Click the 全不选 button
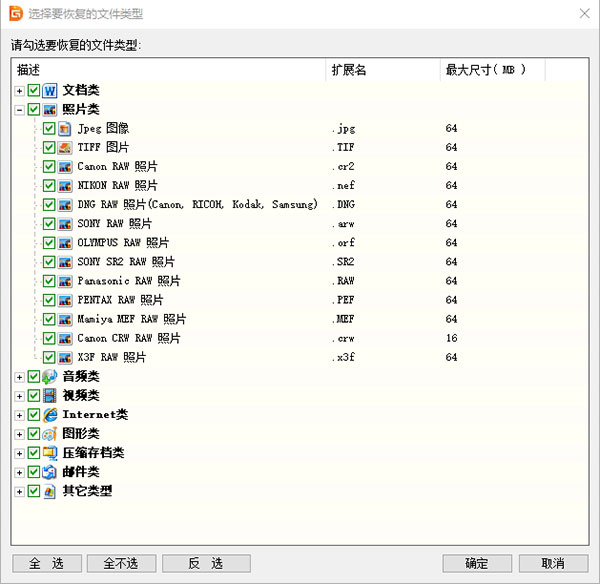Screen dimensions: 600x584 pyautogui.click(x=121, y=563)
